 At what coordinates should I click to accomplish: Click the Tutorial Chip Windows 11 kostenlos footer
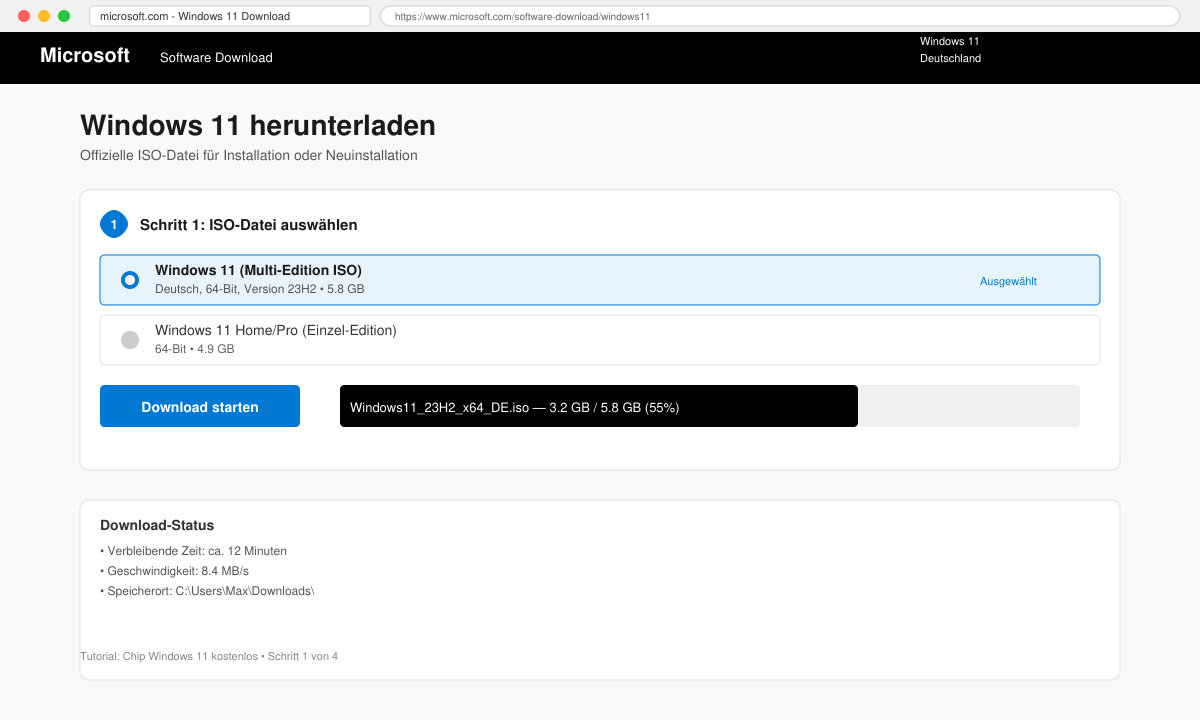tap(209, 657)
